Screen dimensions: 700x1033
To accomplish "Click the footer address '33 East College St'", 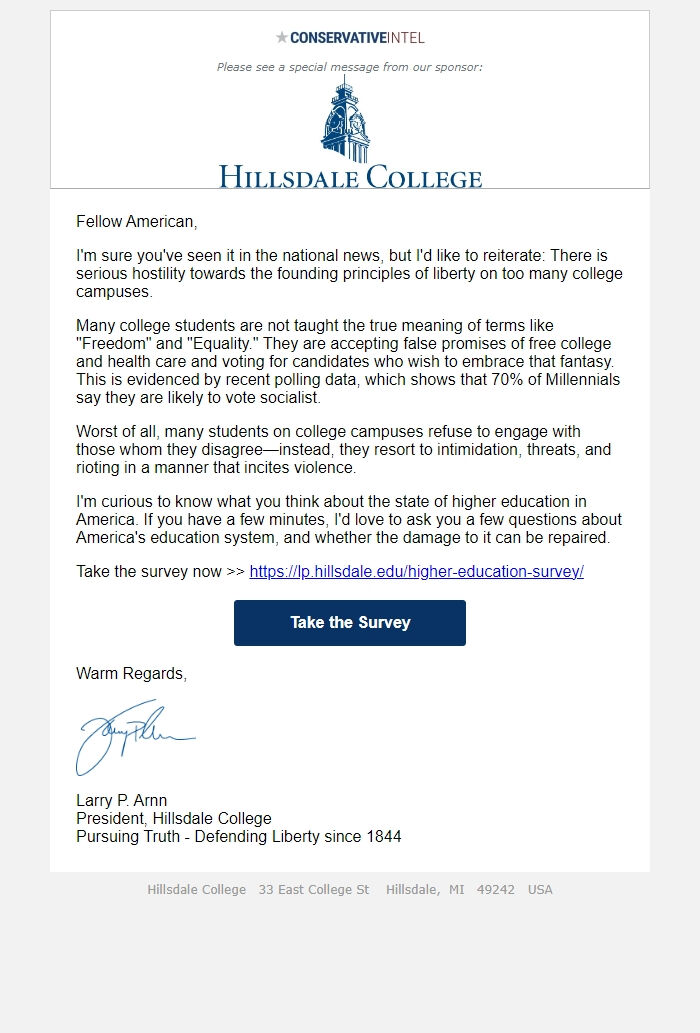I will [x=314, y=889].
